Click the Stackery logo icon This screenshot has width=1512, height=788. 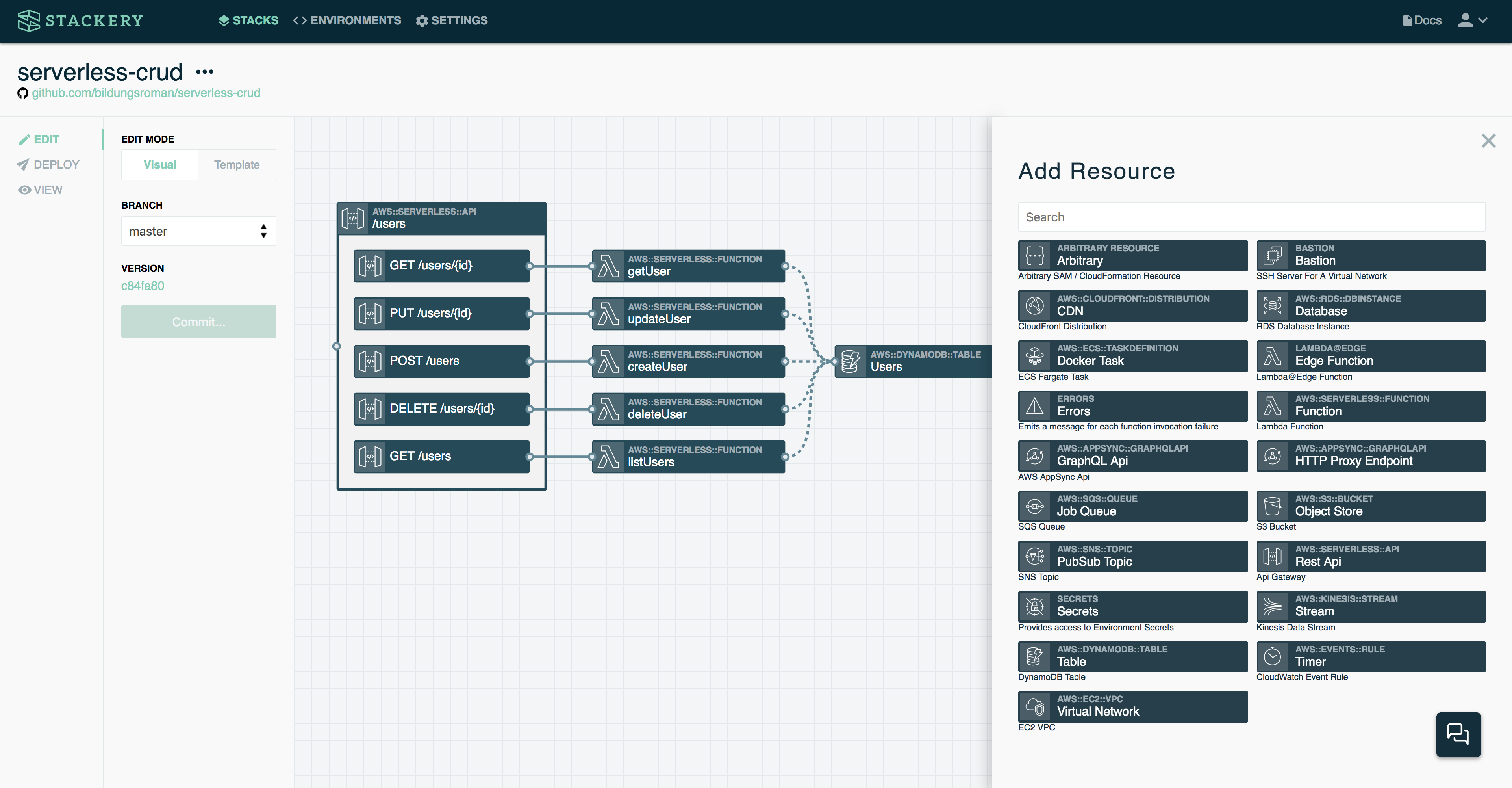tap(29, 20)
